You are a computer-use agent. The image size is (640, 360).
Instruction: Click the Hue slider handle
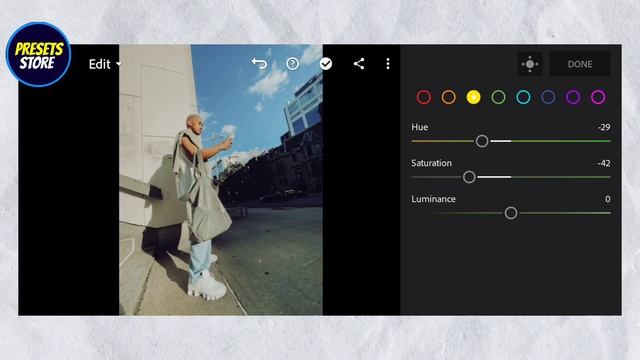tap(482, 141)
